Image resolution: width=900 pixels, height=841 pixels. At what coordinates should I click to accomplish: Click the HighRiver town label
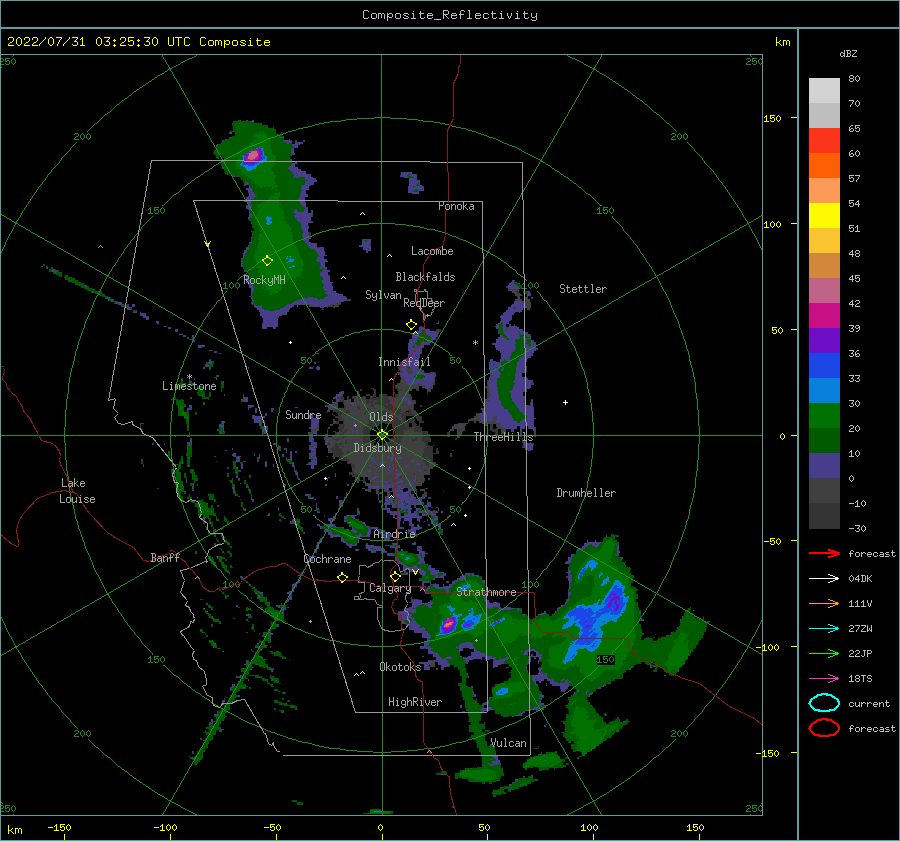tap(415, 702)
